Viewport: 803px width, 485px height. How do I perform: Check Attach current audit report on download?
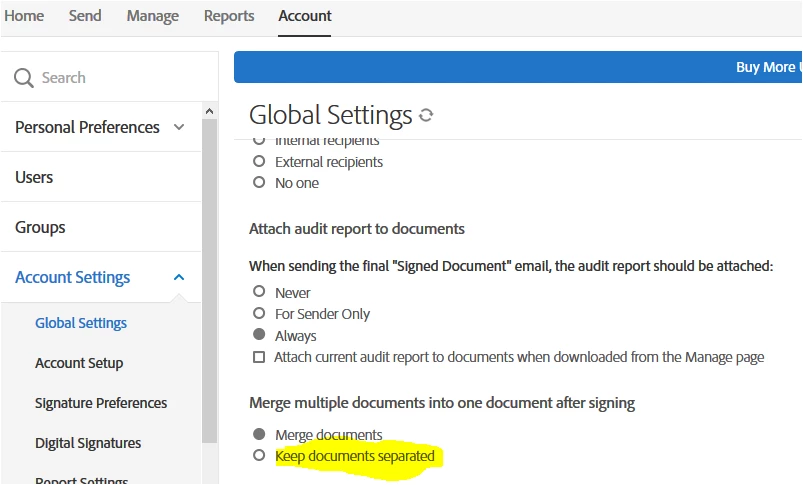(x=259, y=357)
